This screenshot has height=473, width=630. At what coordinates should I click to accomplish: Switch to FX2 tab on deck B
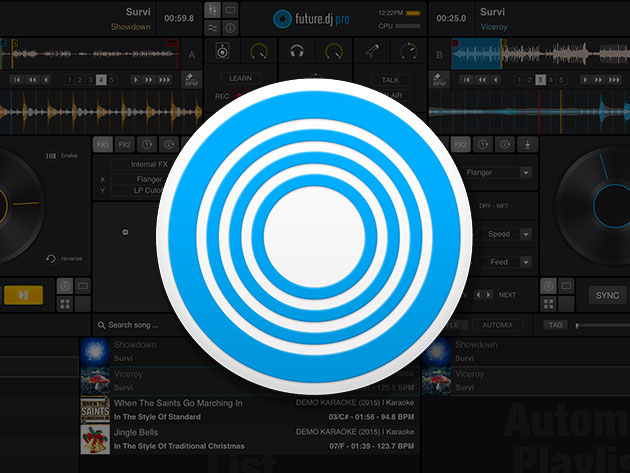tap(460, 144)
